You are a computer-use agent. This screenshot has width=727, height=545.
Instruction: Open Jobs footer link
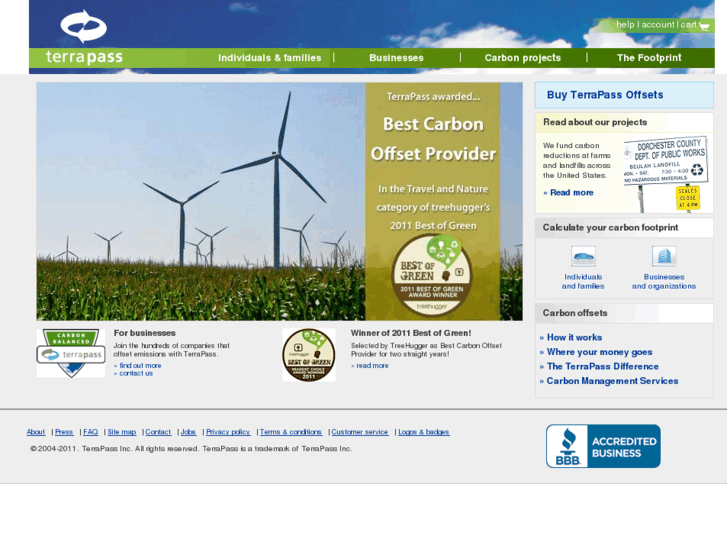click(188, 432)
